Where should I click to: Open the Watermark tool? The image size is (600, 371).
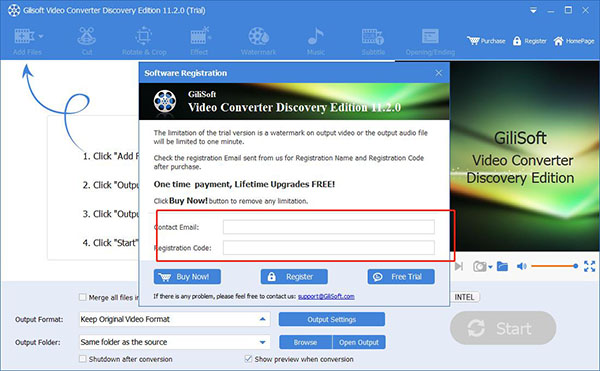click(258, 41)
